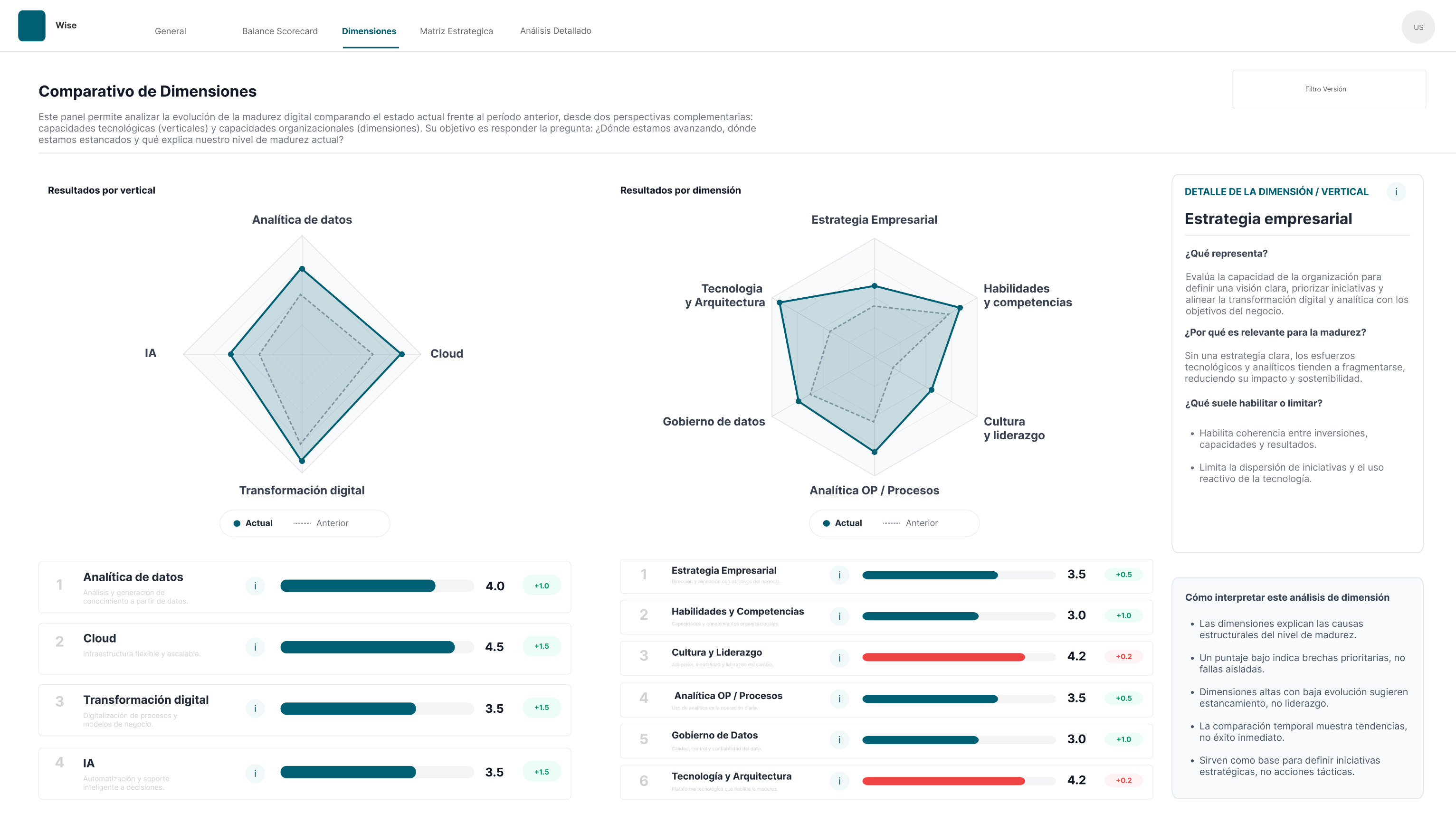The image size is (1456, 813).
Task: Click the Wise logo square
Action: (x=32, y=26)
